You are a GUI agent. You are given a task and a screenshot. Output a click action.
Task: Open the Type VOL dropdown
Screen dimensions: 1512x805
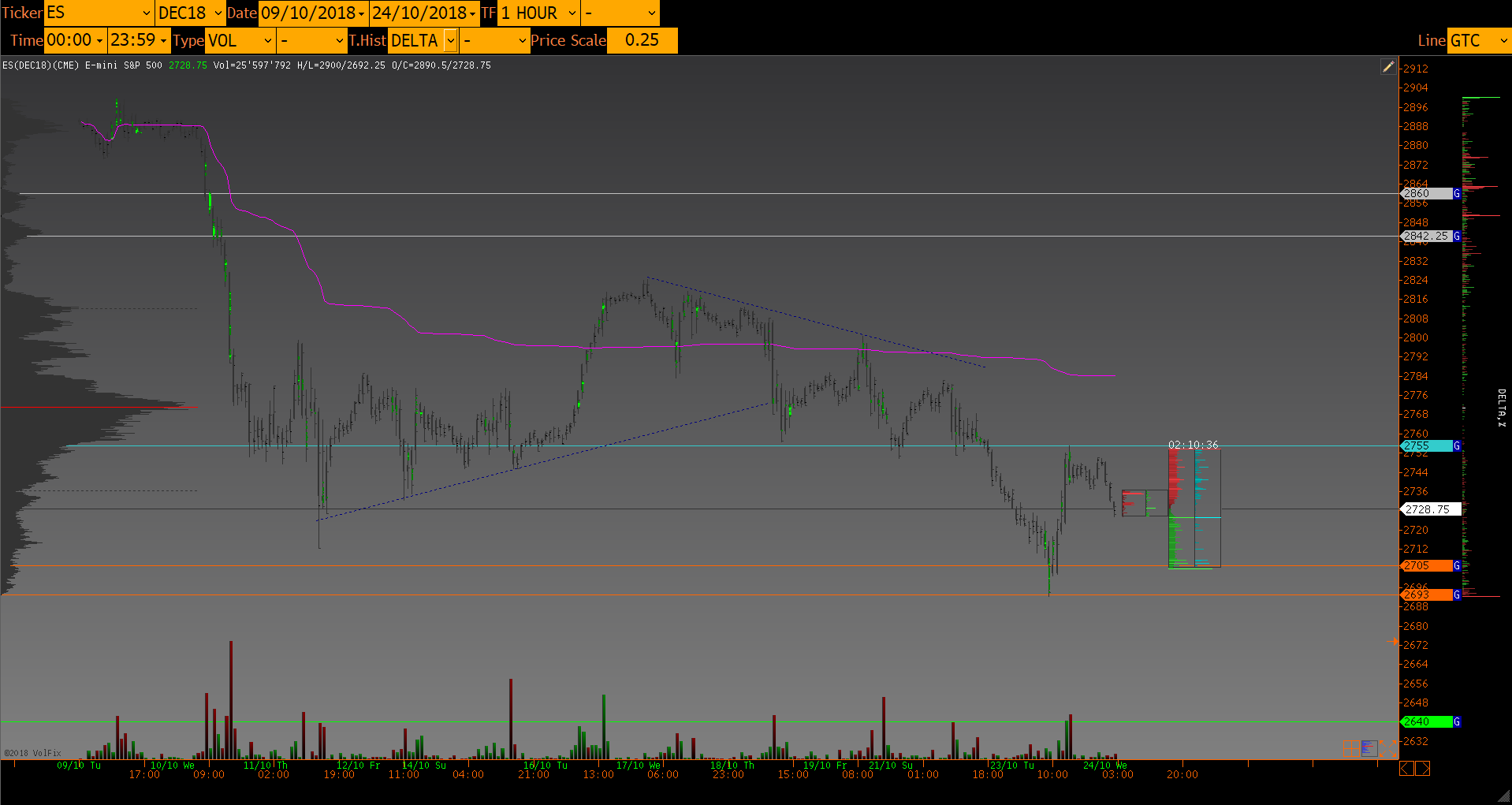coord(267,40)
